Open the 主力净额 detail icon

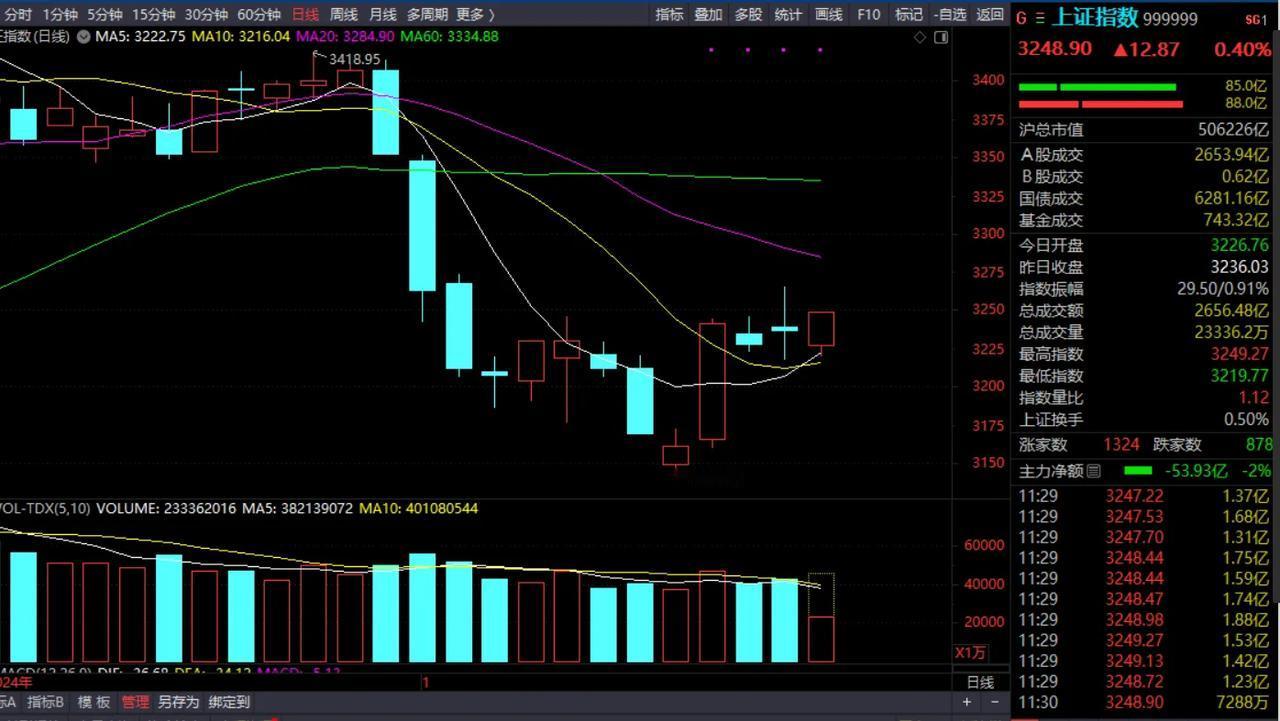click(x=1093, y=471)
